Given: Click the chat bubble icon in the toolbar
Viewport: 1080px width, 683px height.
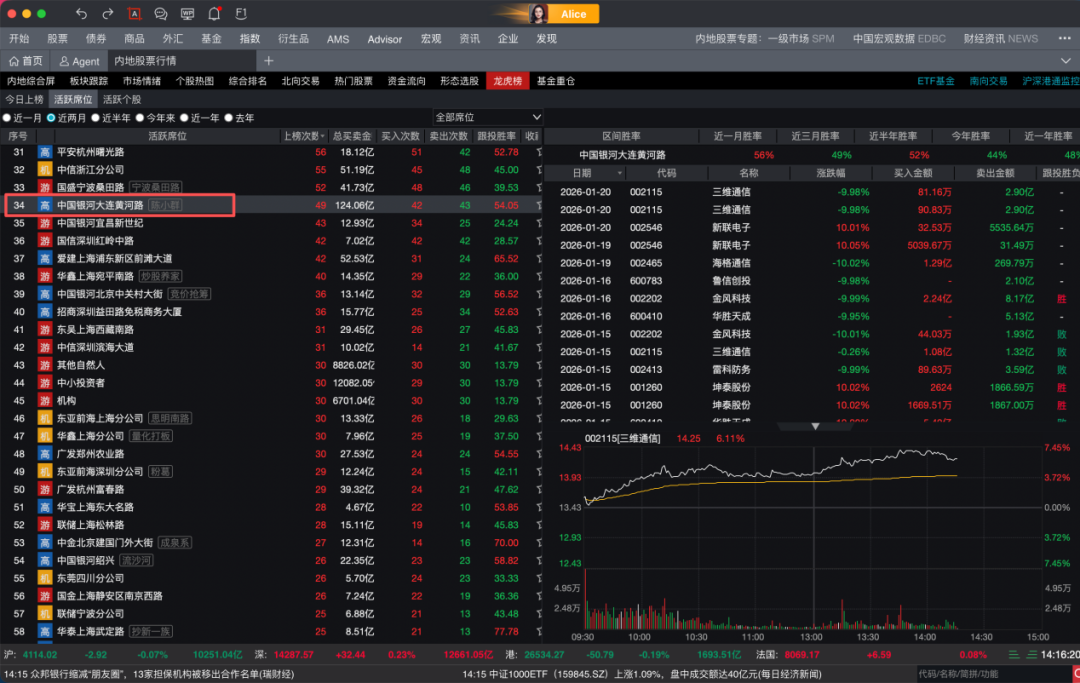Looking at the screenshot, I should [160, 15].
